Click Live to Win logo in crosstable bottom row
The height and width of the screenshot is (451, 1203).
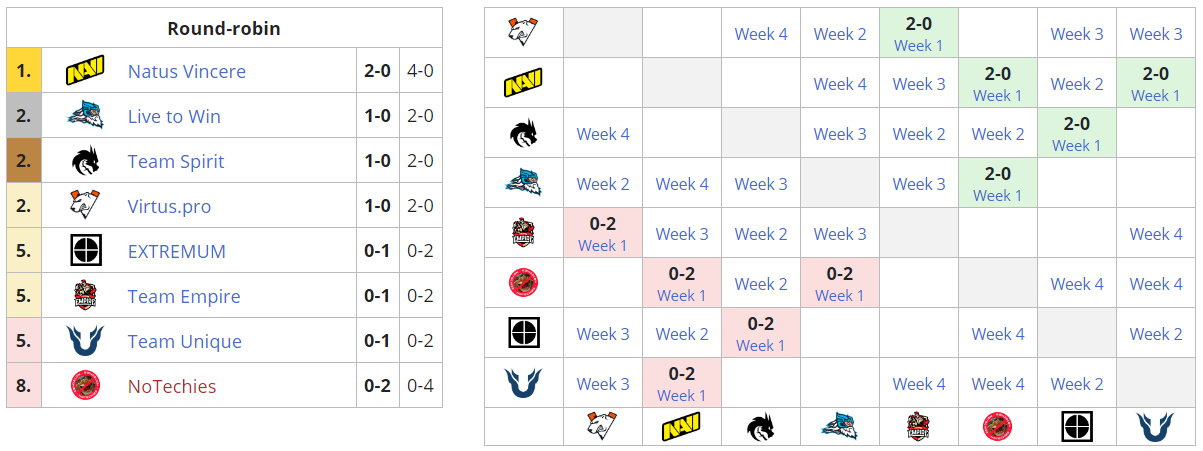(x=839, y=427)
